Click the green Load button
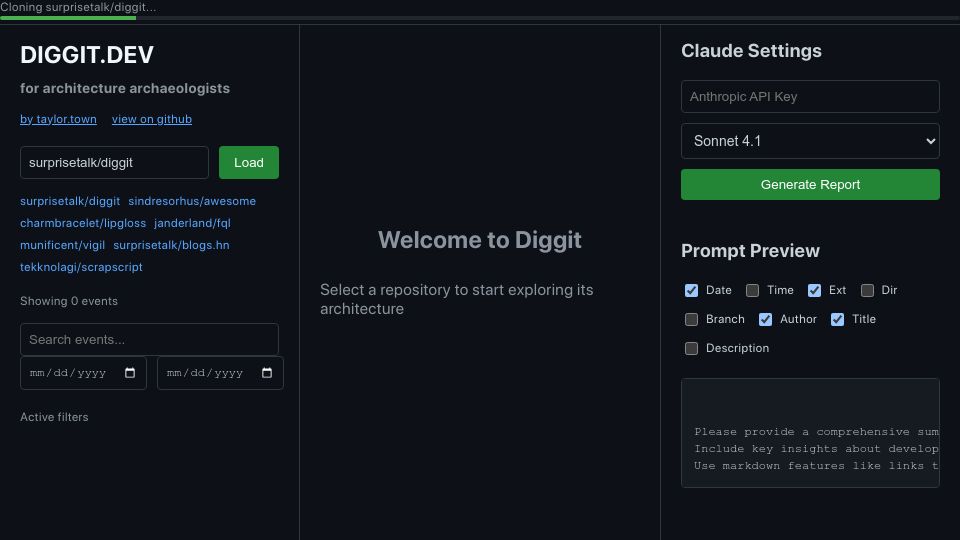 point(249,162)
